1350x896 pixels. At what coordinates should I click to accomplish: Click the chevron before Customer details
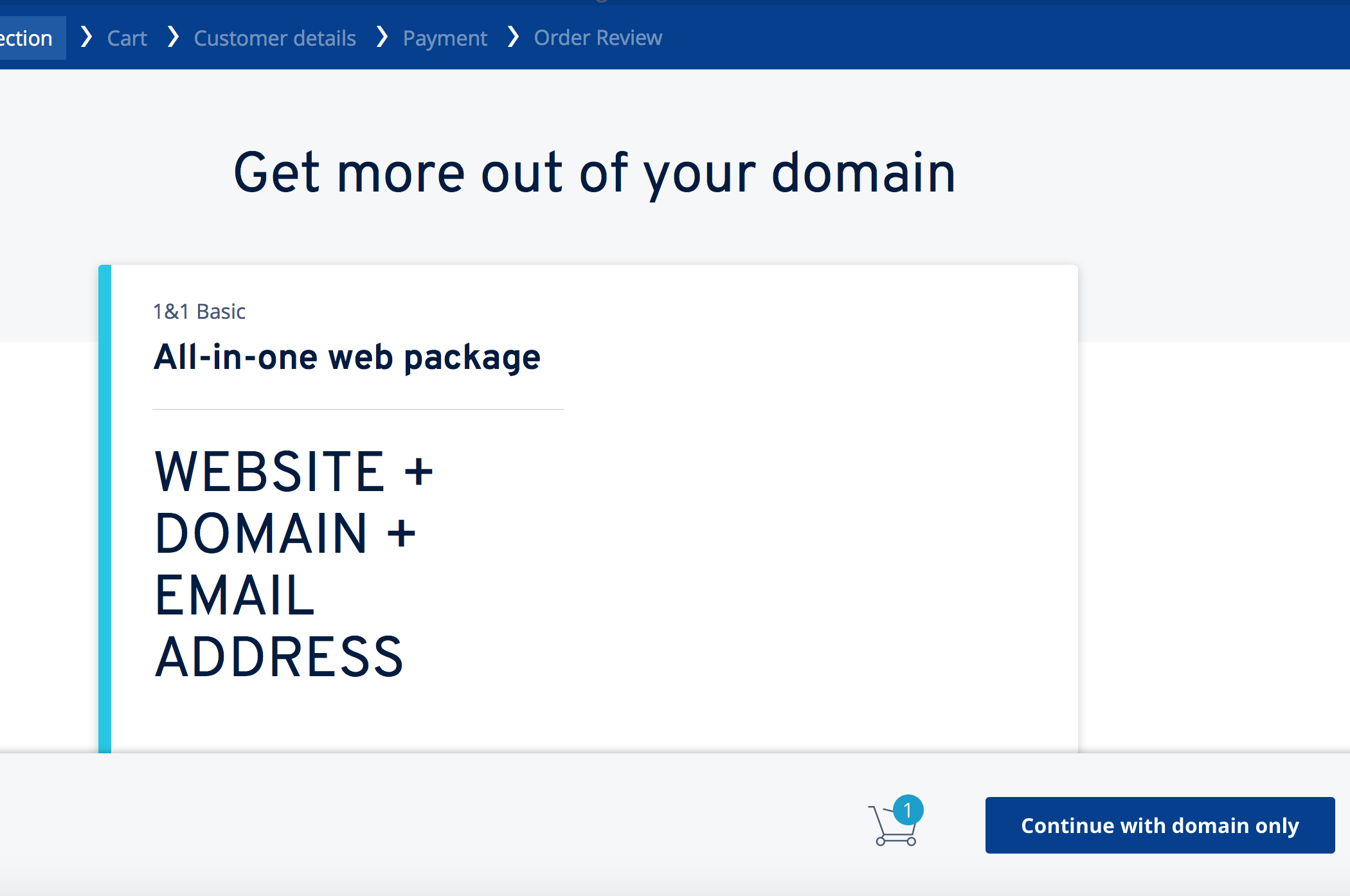[x=172, y=37]
